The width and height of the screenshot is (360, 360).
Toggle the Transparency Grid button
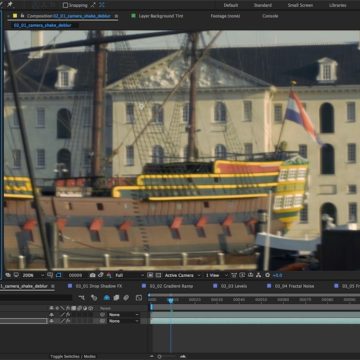pyautogui.click(x=158, y=275)
